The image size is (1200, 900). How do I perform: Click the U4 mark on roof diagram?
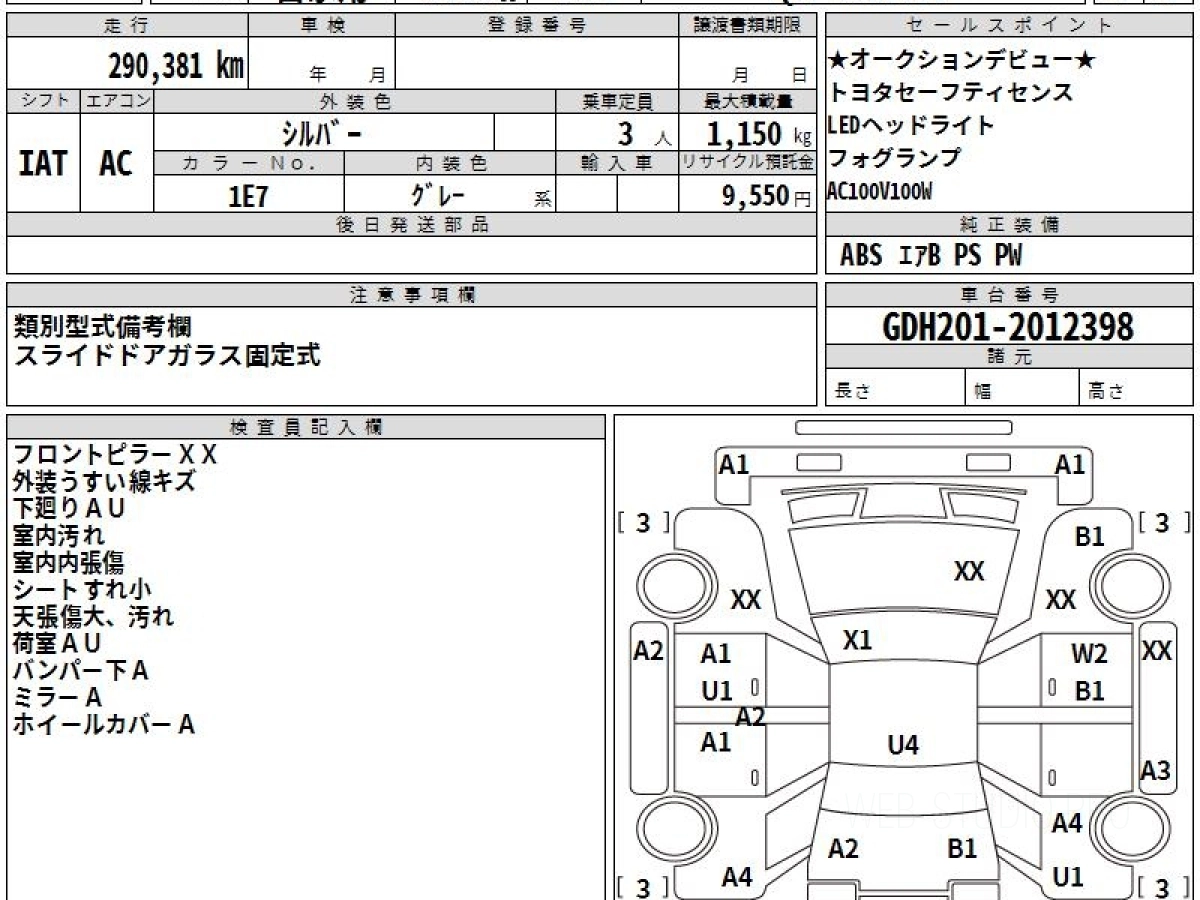(x=903, y=744)
